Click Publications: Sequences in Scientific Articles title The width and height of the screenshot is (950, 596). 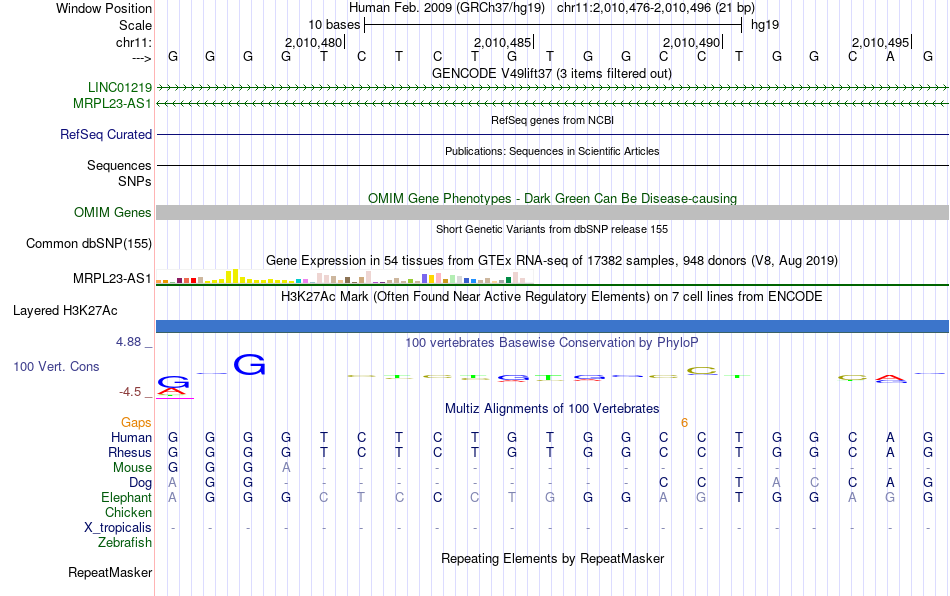coord(552,151)
